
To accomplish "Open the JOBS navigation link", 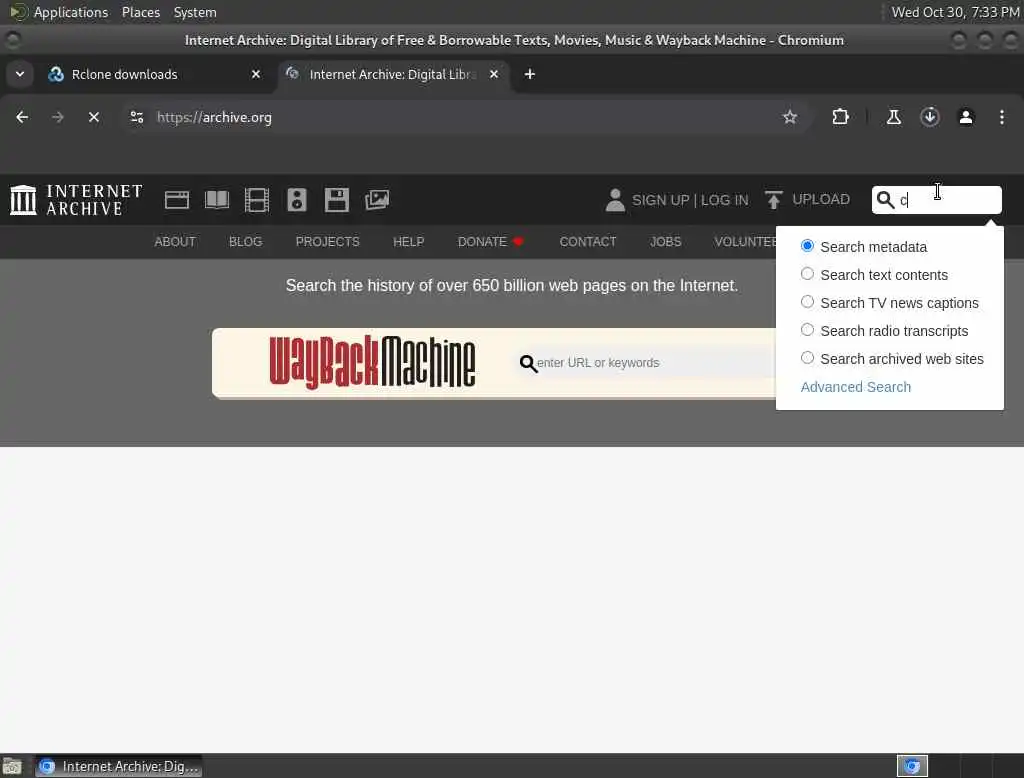I will [x=665, y=242].
